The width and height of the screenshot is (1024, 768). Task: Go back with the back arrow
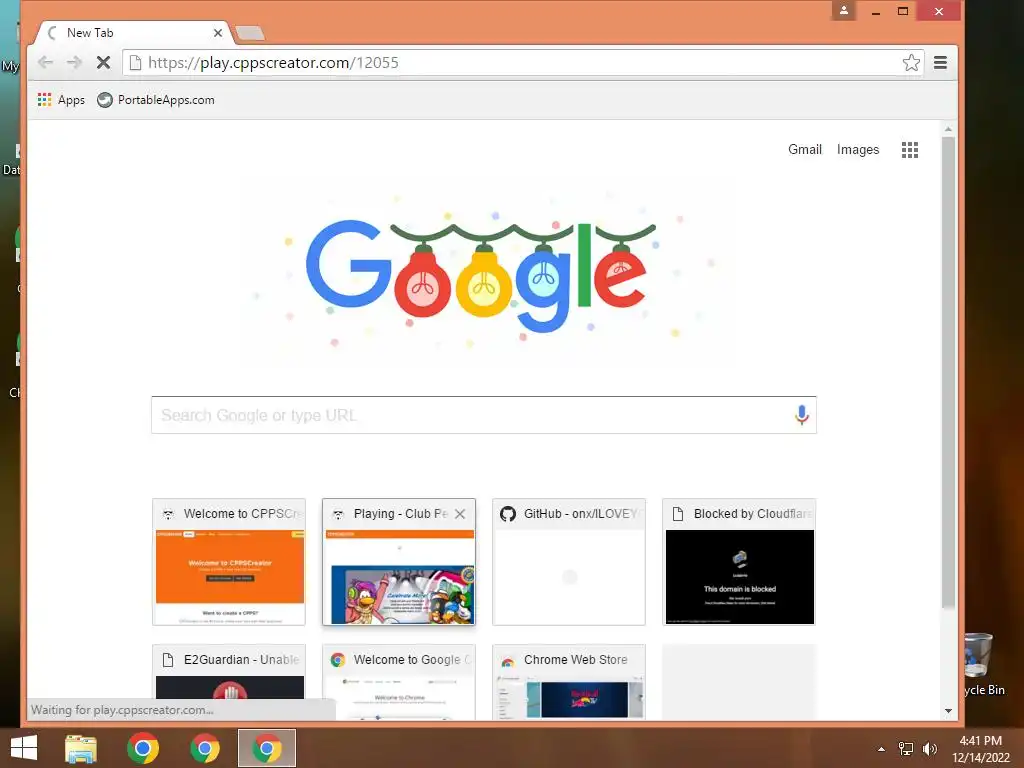coord(45,63)
